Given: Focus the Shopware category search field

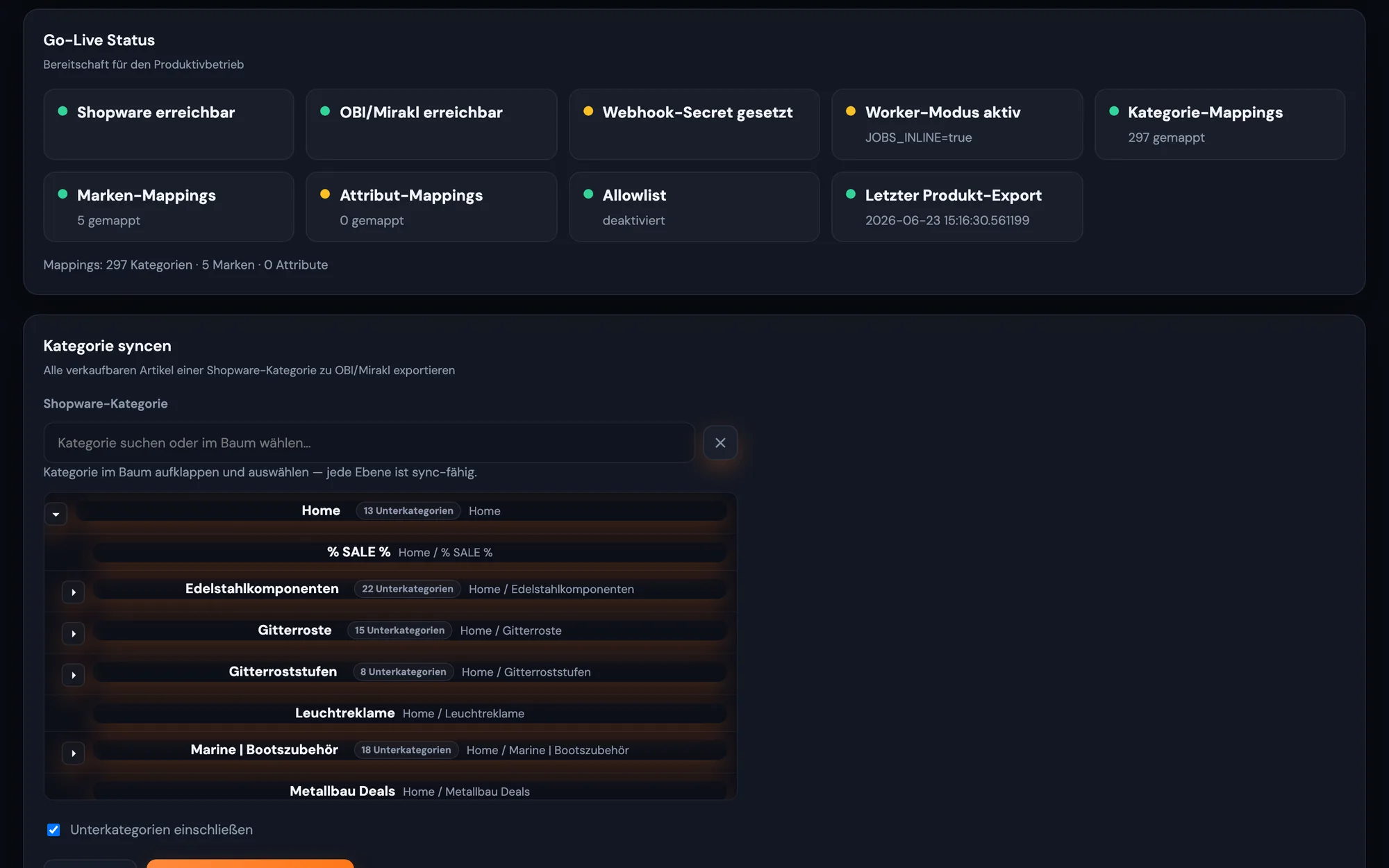Looking at the screenshot, I should coord(369,442).
